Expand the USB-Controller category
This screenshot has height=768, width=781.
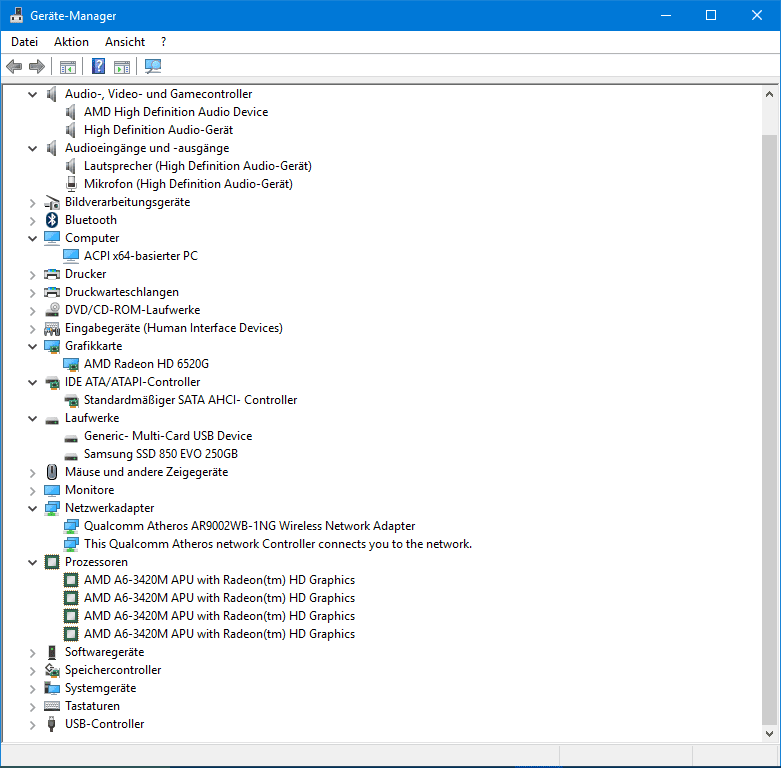tap(32, 725)
